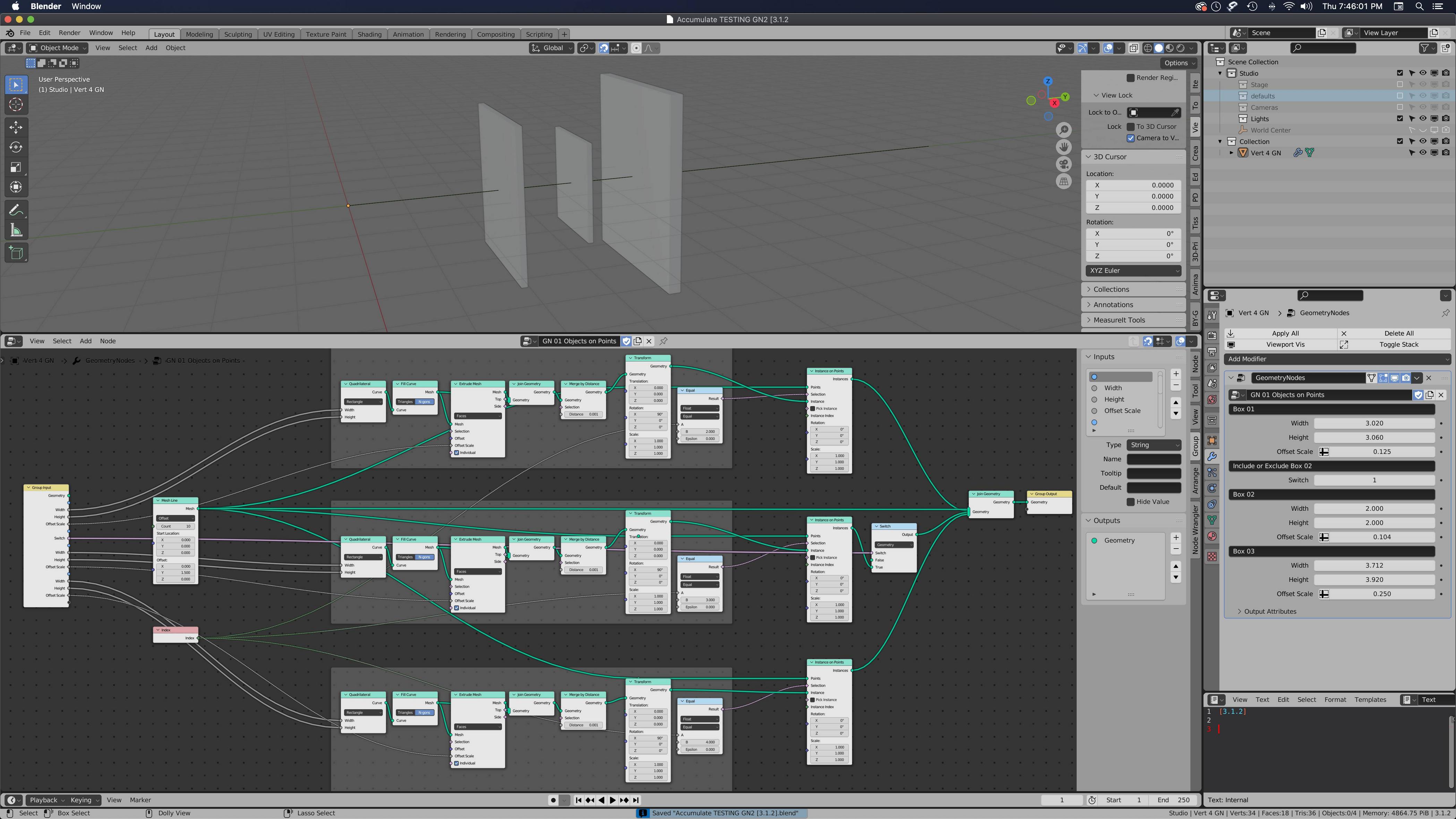1456x819 pixels.
Task: Play the animation forward
Action: point(613,800)
